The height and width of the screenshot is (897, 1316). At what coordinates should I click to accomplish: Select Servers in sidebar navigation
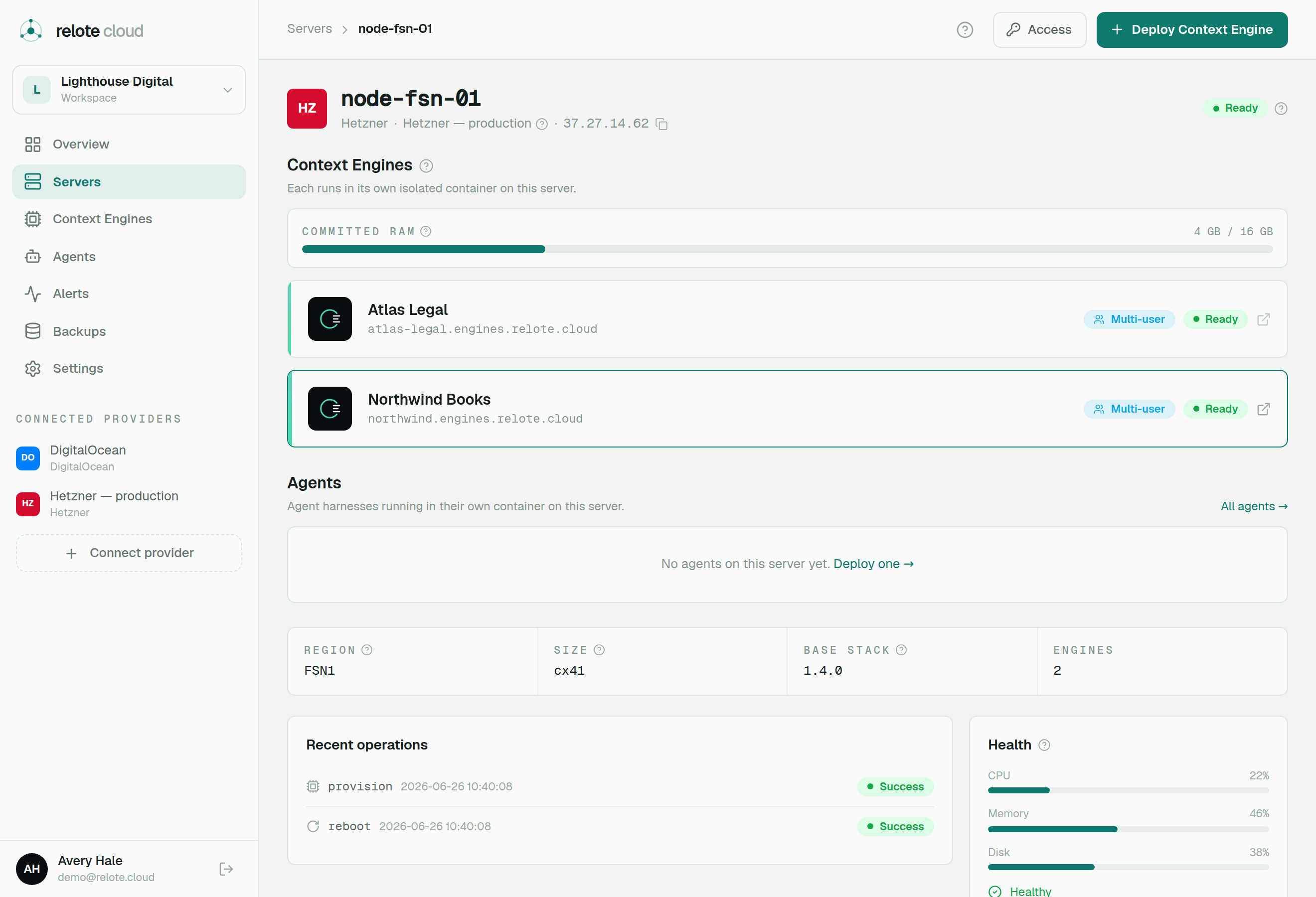[129, 182]
